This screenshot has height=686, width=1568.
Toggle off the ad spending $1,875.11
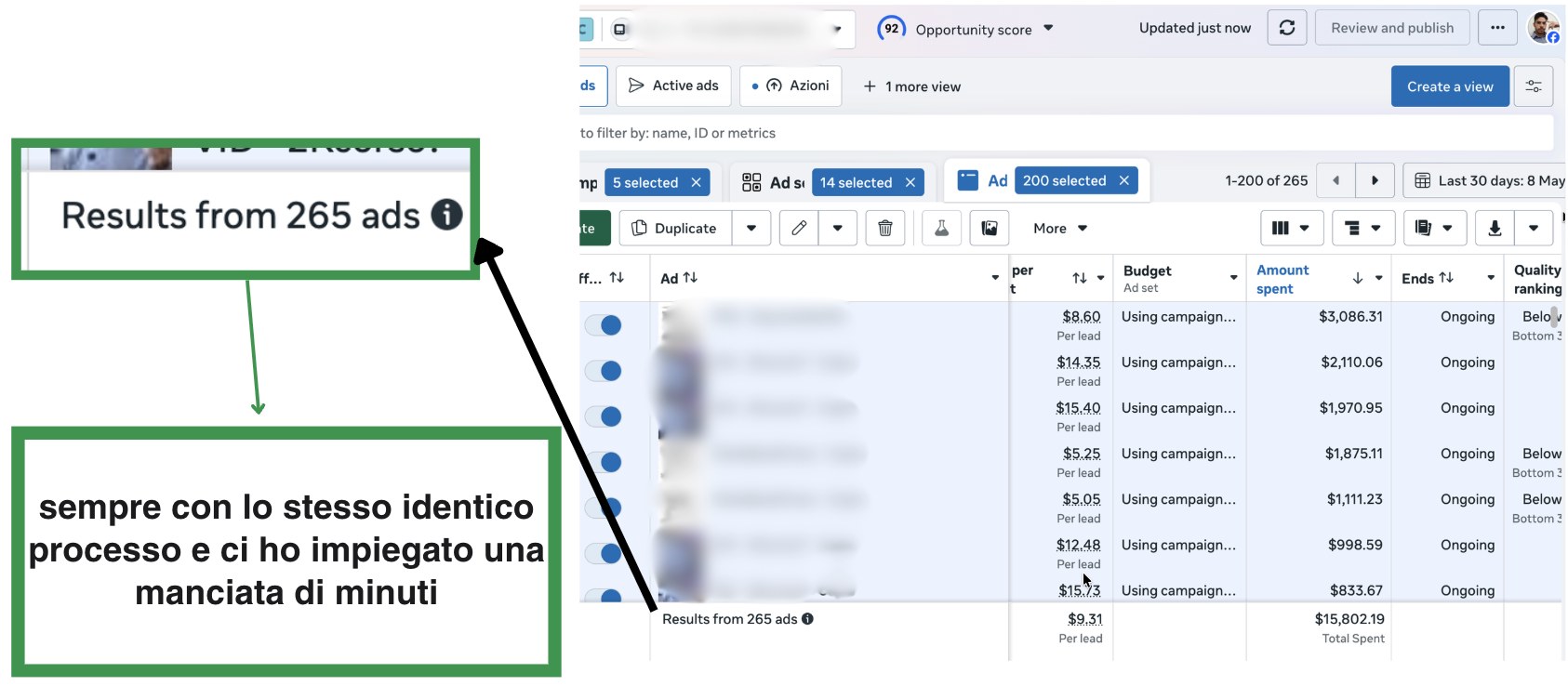(604, 462)
